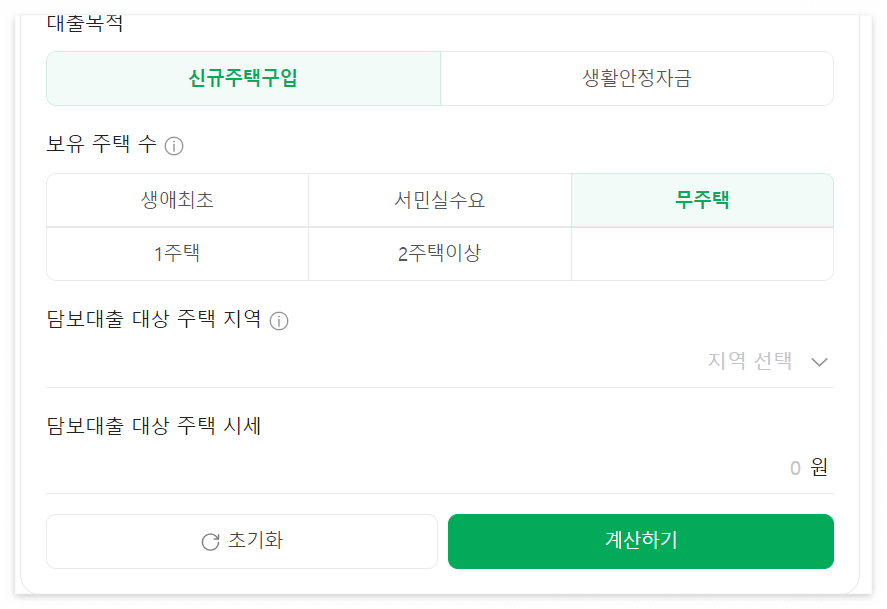This screenshot has width=887, height=609.
Task: Choose the 1주택 option
Action: pos(177,254)
